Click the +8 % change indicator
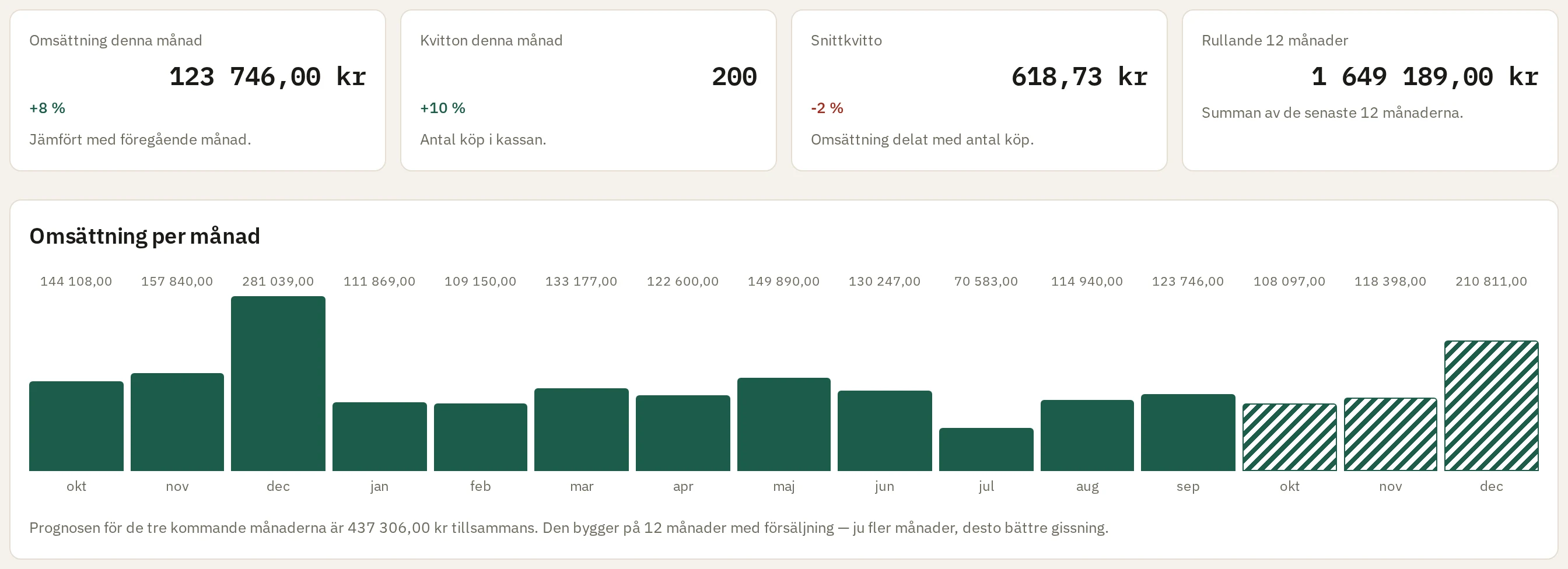1568x569 pixels. pyautogui.click(x=47, y=108)
